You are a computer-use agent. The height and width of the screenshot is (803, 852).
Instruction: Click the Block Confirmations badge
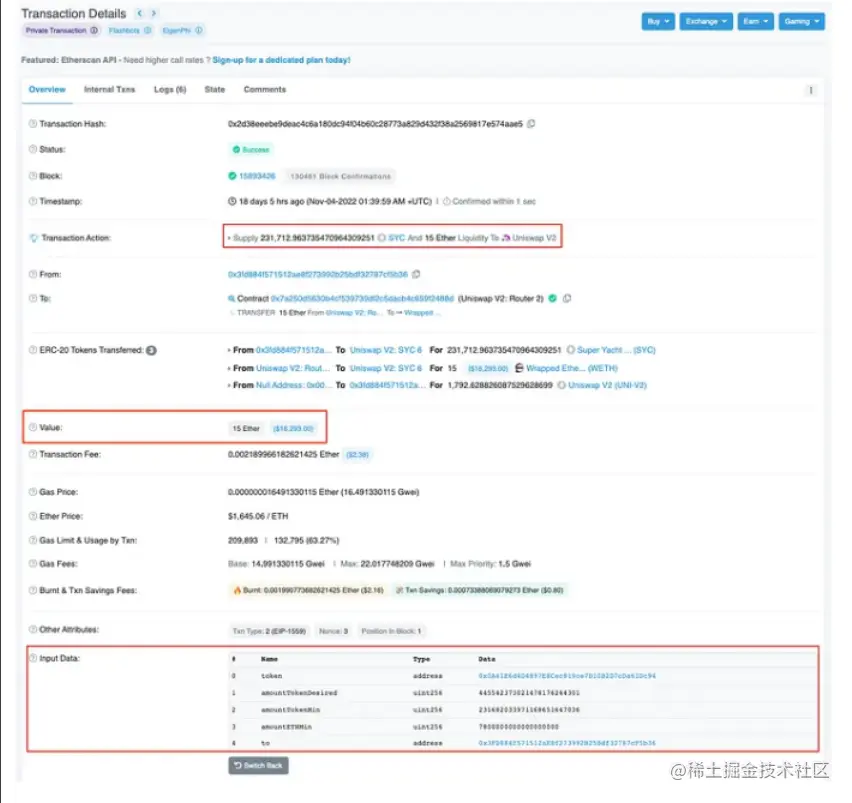pyautogui.click(x=340, y=177)
